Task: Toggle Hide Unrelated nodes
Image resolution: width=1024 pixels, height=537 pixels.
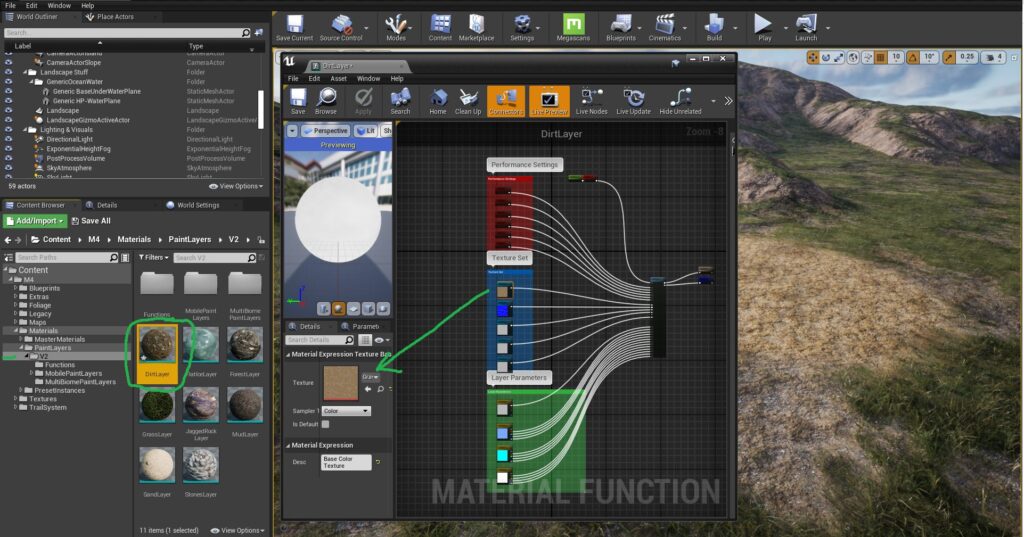Action: tap(680, 101)
